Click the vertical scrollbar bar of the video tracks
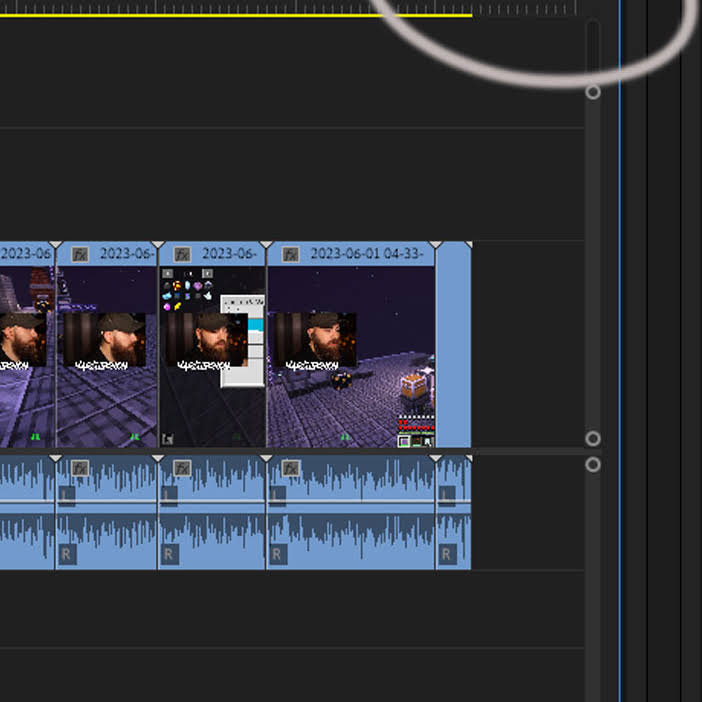702x702 pixels. point(593,265)
